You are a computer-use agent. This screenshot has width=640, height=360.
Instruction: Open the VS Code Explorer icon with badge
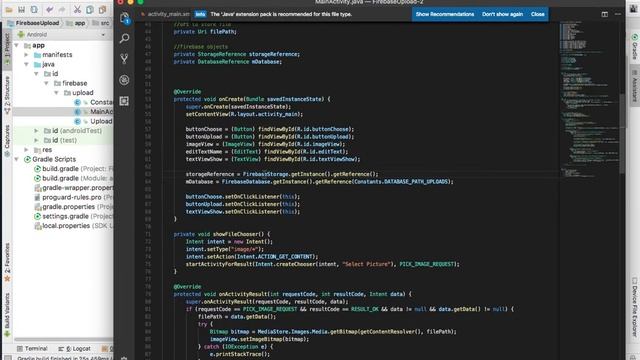[x=125, y=18]
